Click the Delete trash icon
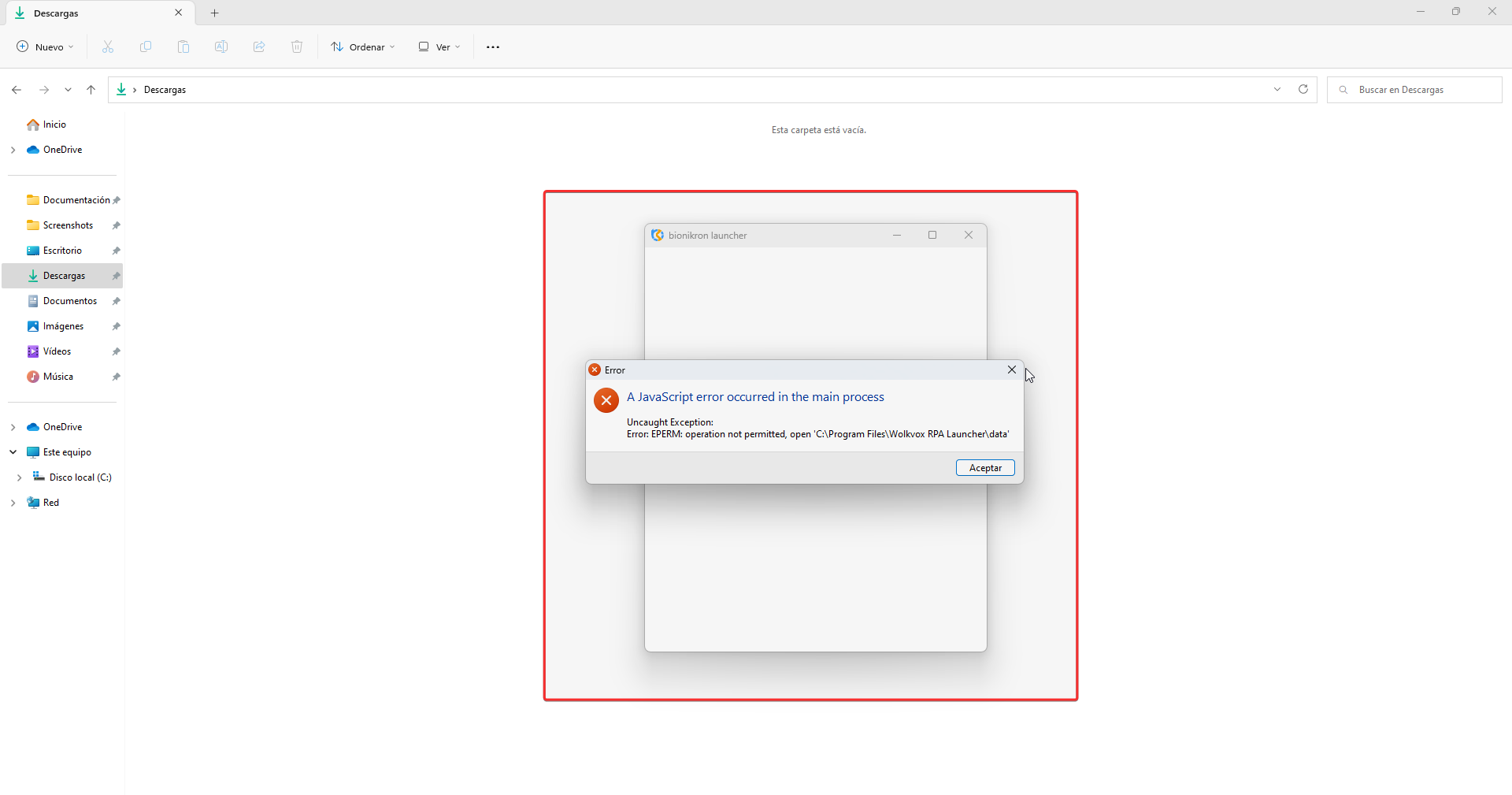 pyautogui.click(x=297, y=47)
